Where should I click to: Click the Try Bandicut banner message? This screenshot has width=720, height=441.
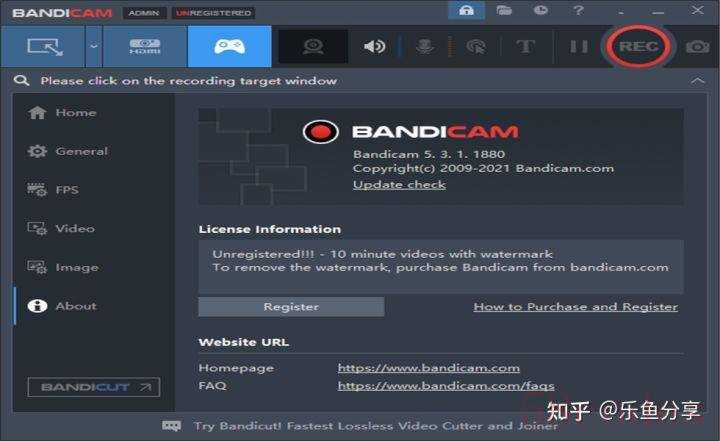coord(376,426)
